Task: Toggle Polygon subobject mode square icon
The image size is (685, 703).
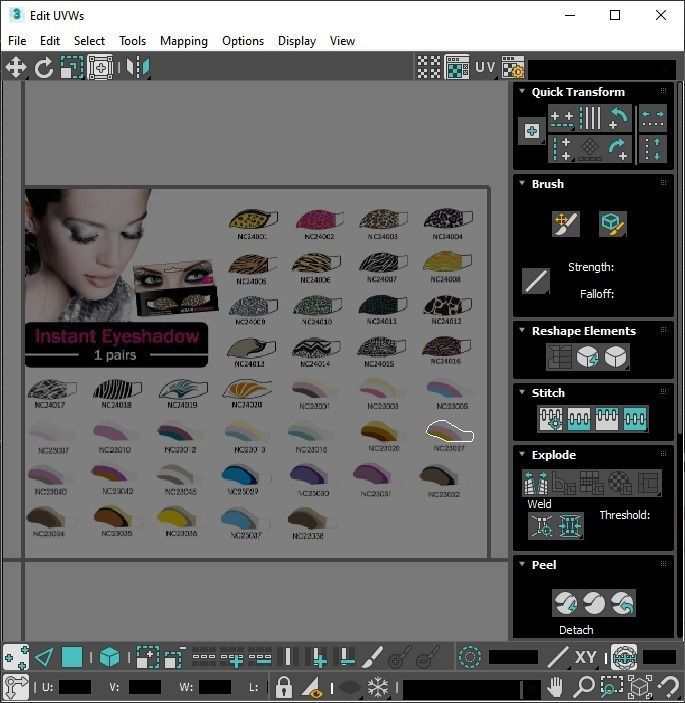Action: (72, 658)
